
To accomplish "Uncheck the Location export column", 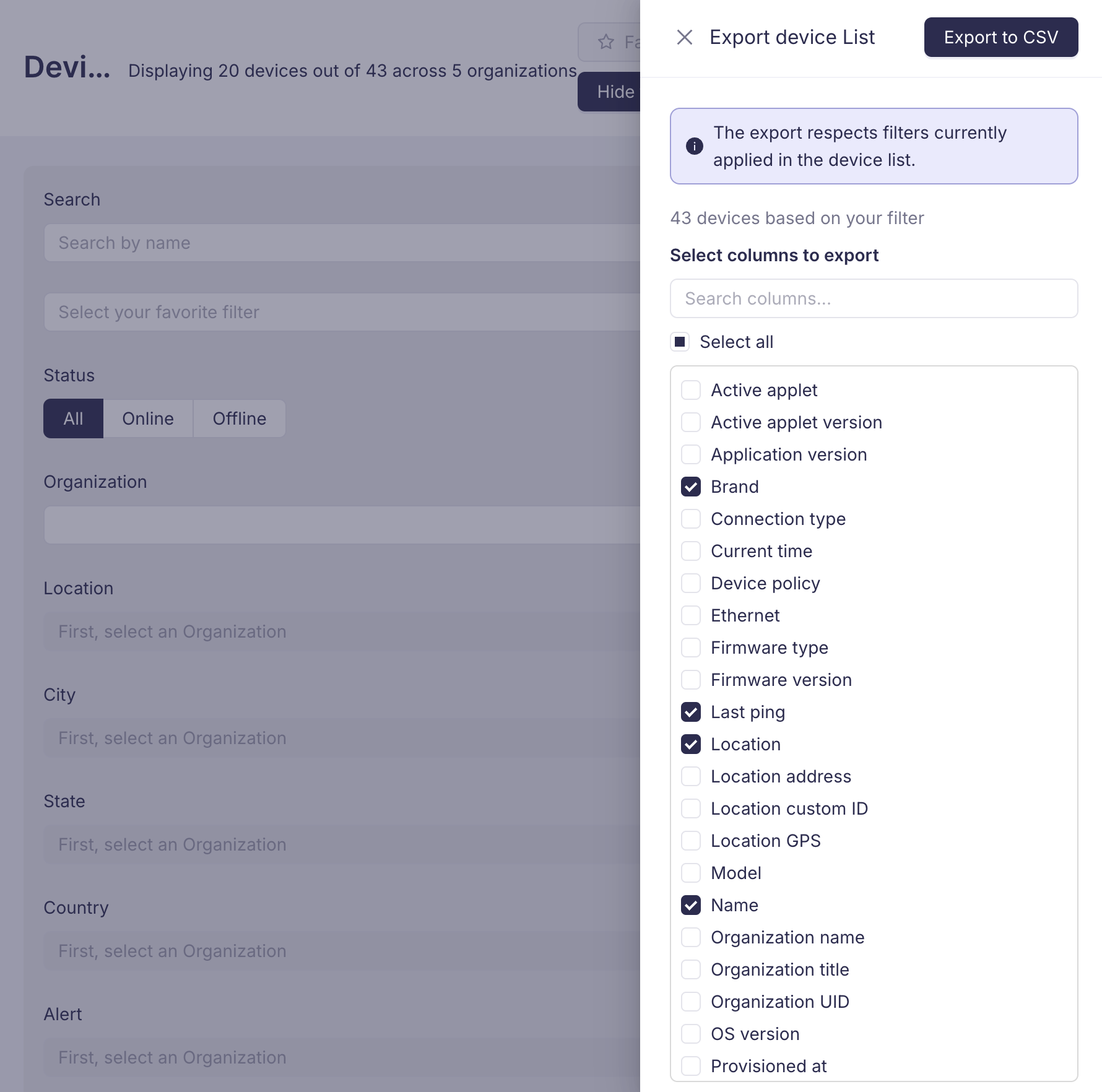I will click(x=690, y=744).
